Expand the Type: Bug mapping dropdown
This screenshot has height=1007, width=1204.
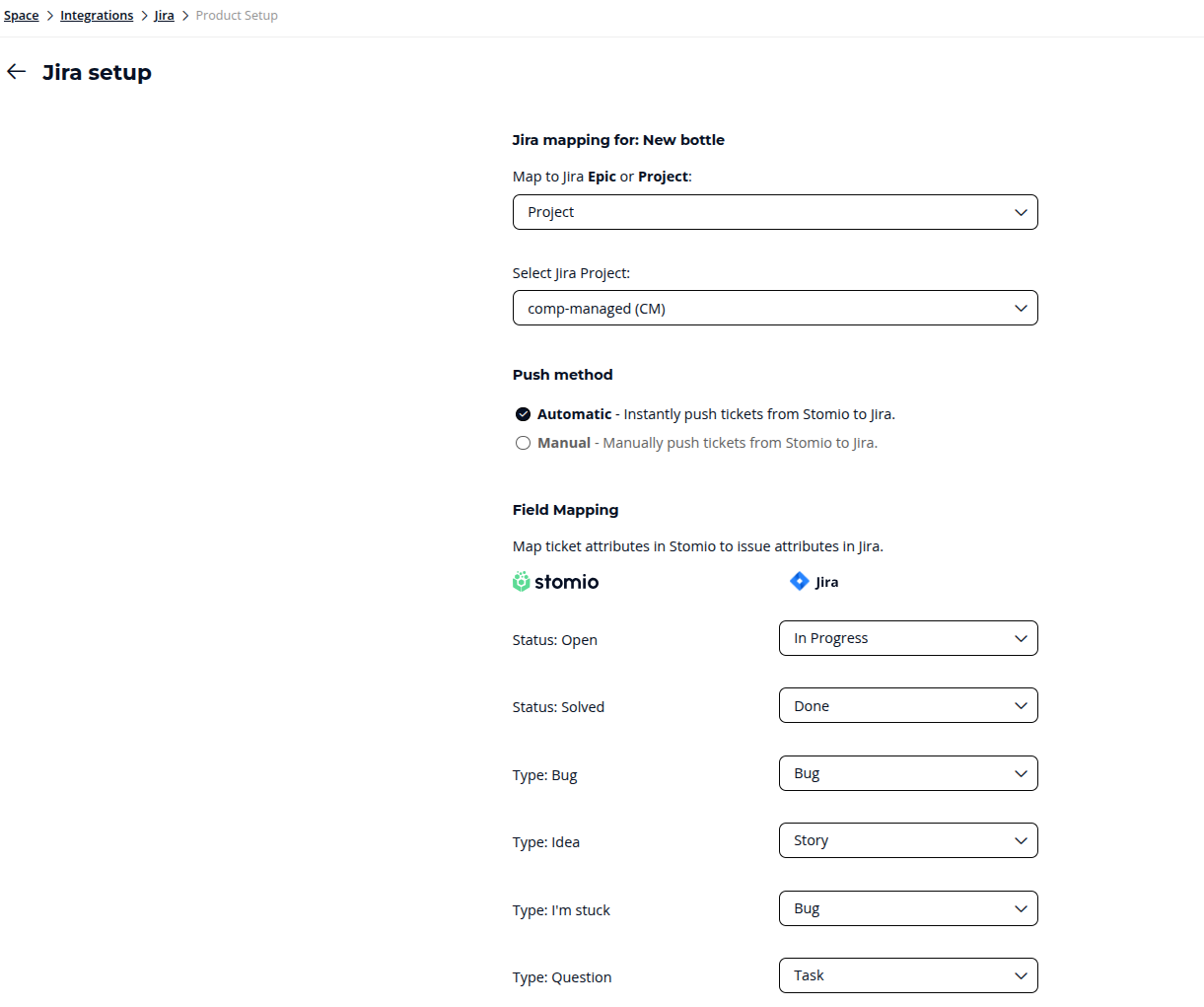click(907, 774)
